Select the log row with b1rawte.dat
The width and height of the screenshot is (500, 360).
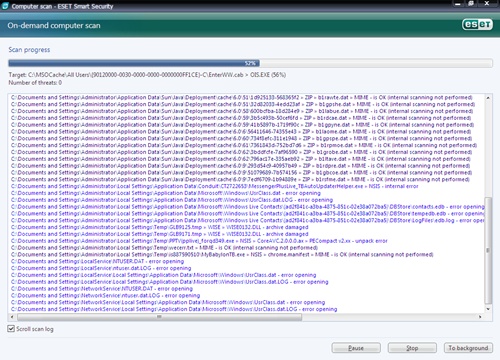coord(241,97)
